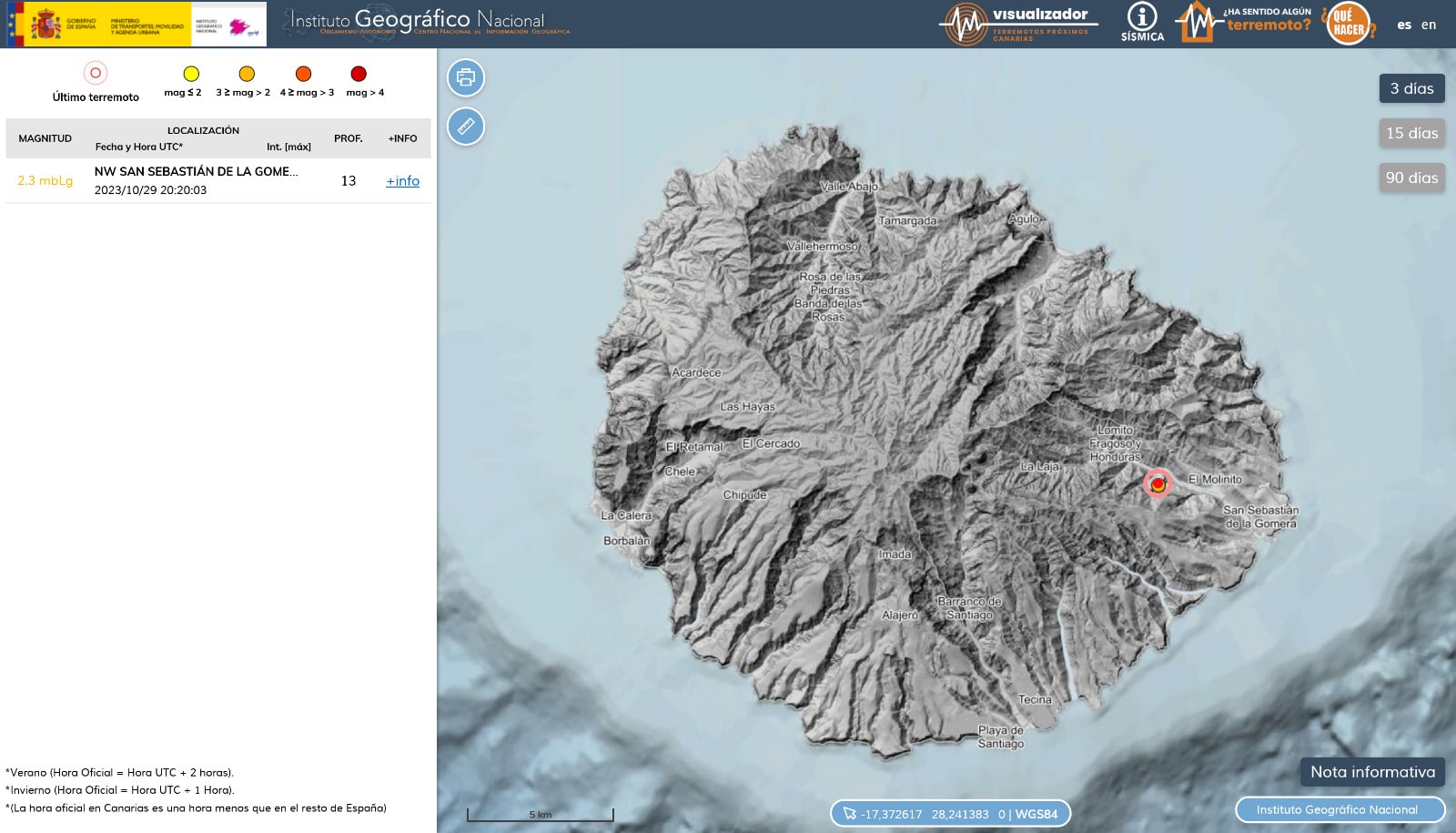Open the +info link for the earthquake

point(402,181)
